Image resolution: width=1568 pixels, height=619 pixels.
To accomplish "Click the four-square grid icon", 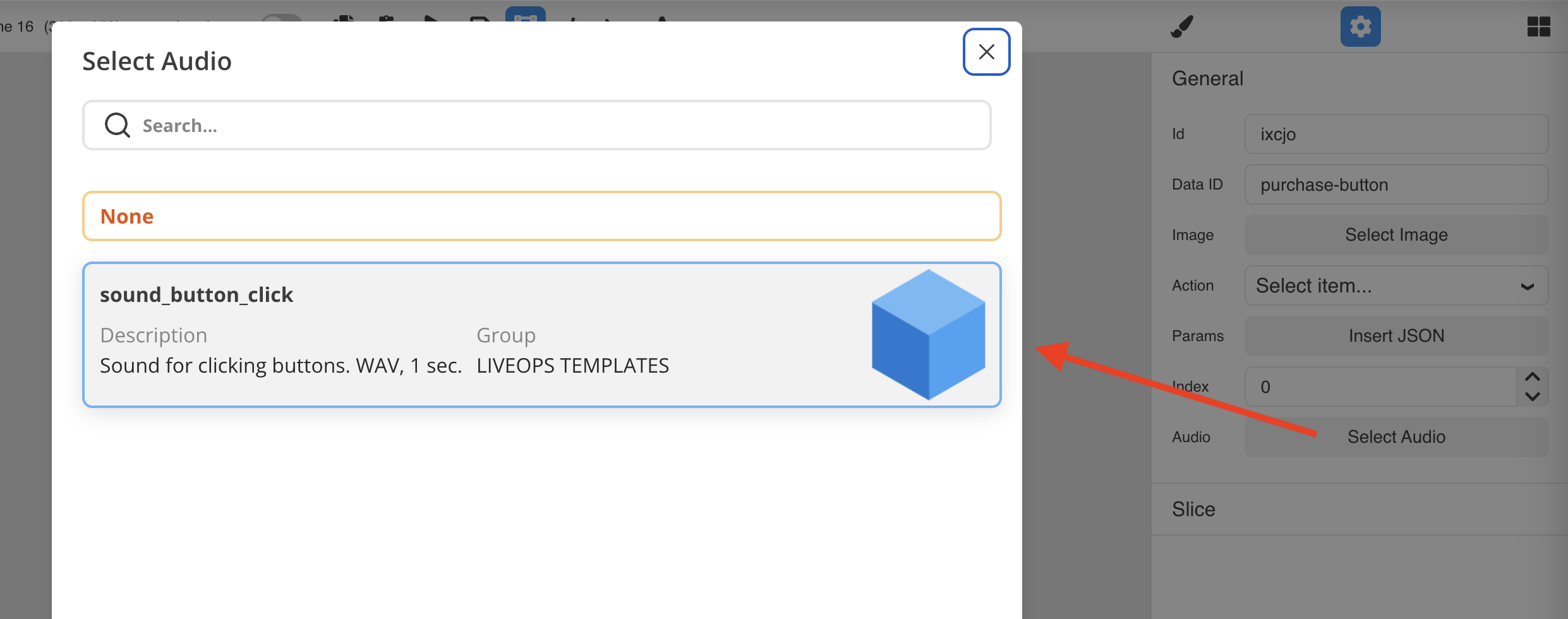I will tap(1538, 27).
